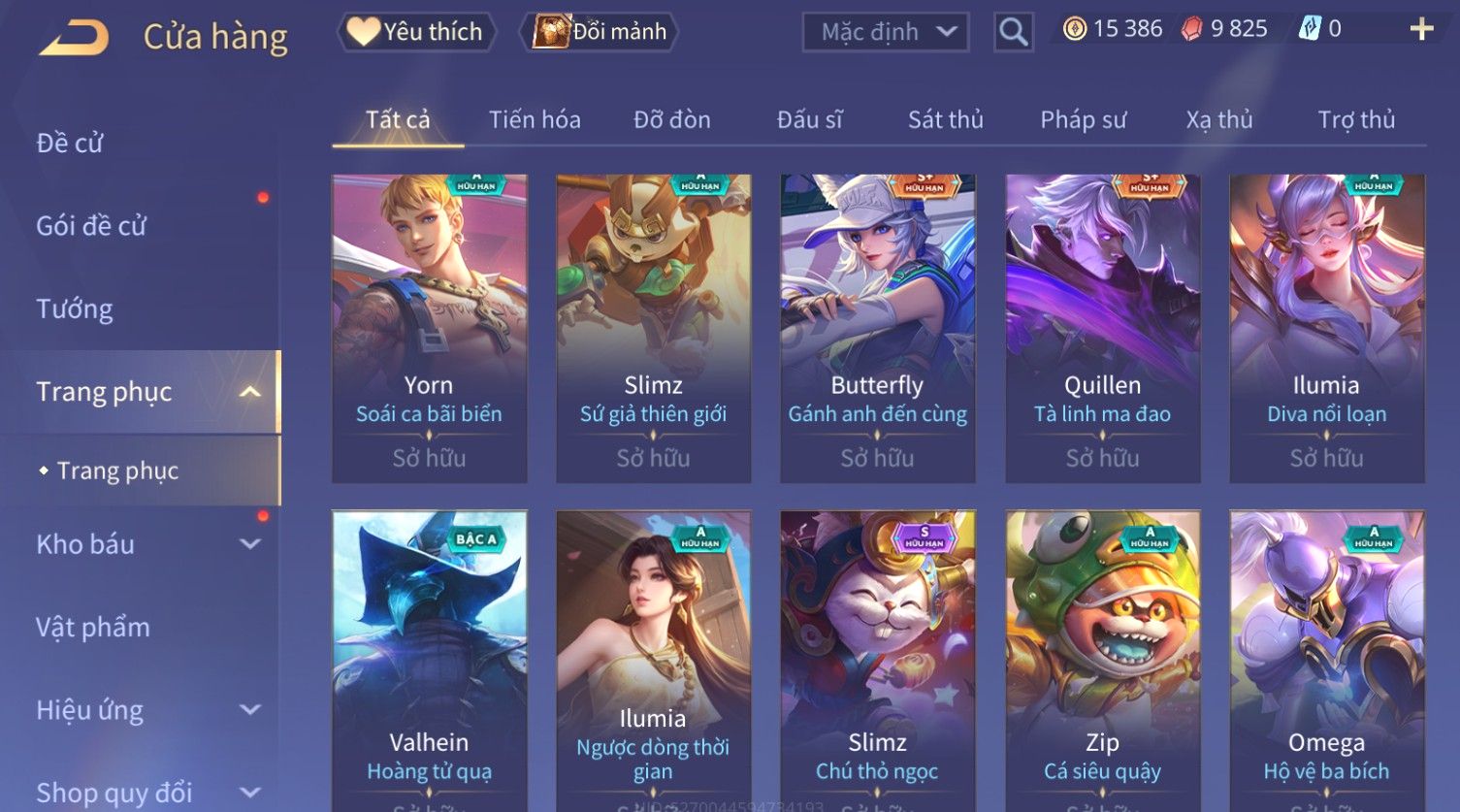The image size is (1460, 812).
Task: Open Tướng in the sidebar
Action: (x=75, y=309)
